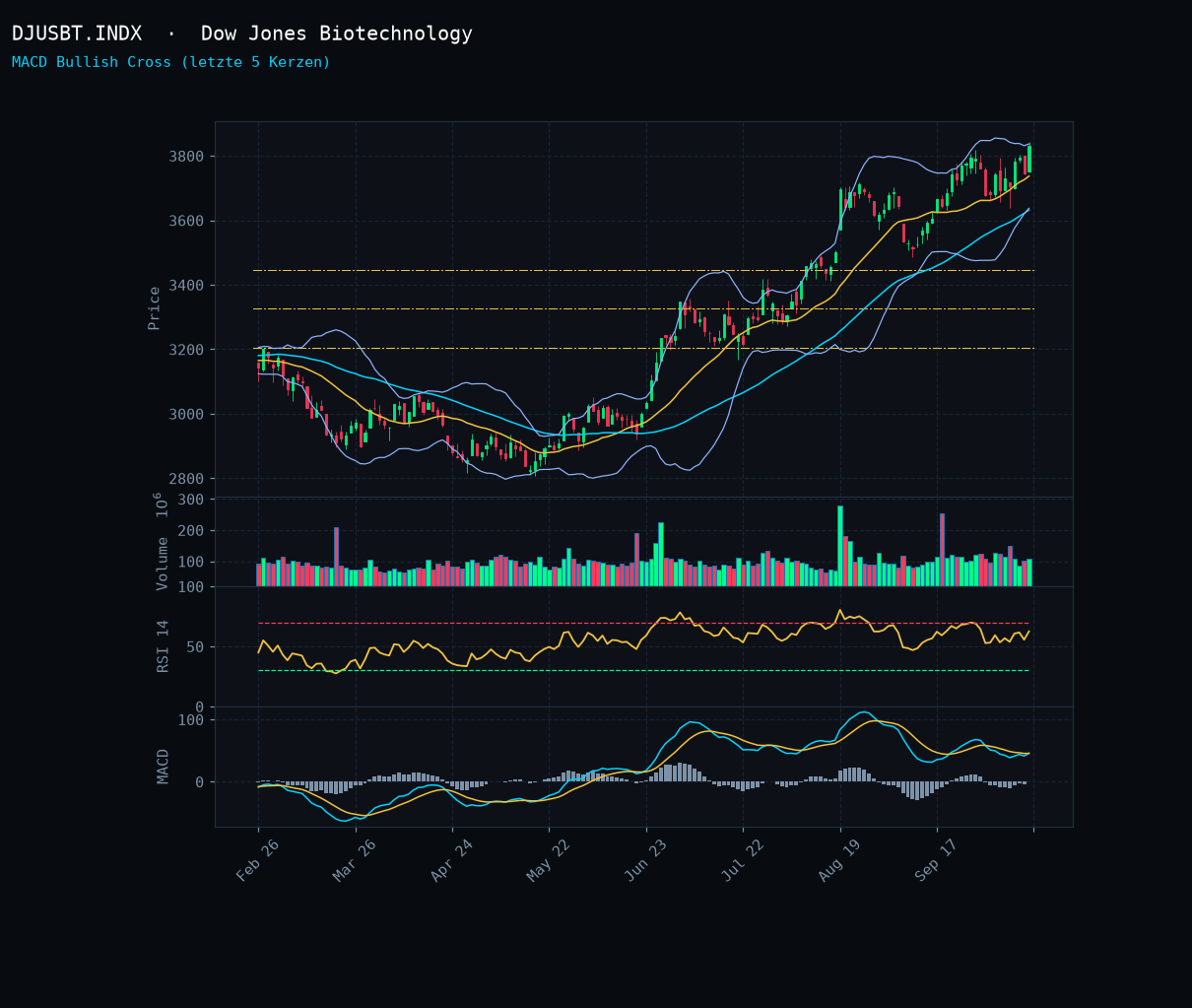Select the Sep 17 date label
The width and height of the screenshot is (1192, 1008).
point(937,860)
